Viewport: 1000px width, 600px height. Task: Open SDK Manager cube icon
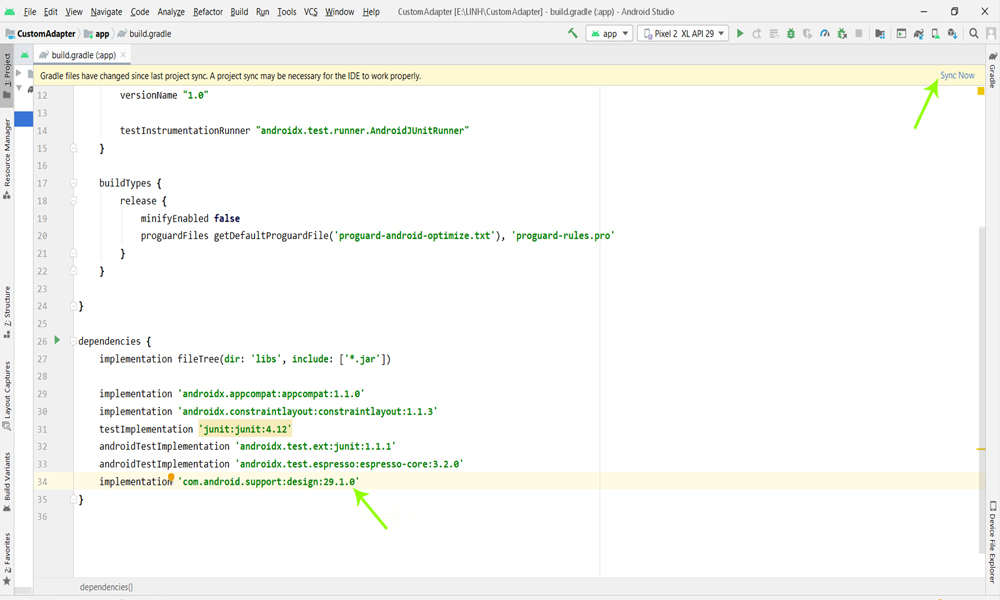pos(952,34)
